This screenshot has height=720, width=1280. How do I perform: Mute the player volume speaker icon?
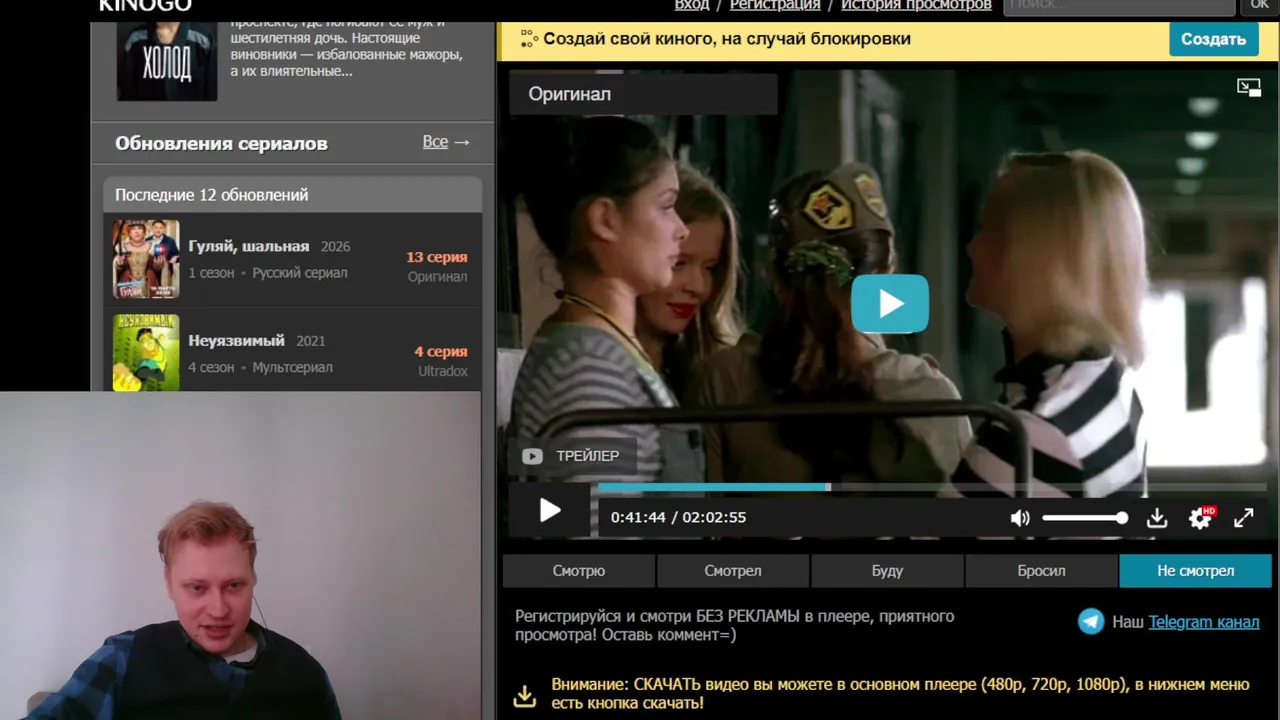pyautogui.click(x=1020, y=518)
